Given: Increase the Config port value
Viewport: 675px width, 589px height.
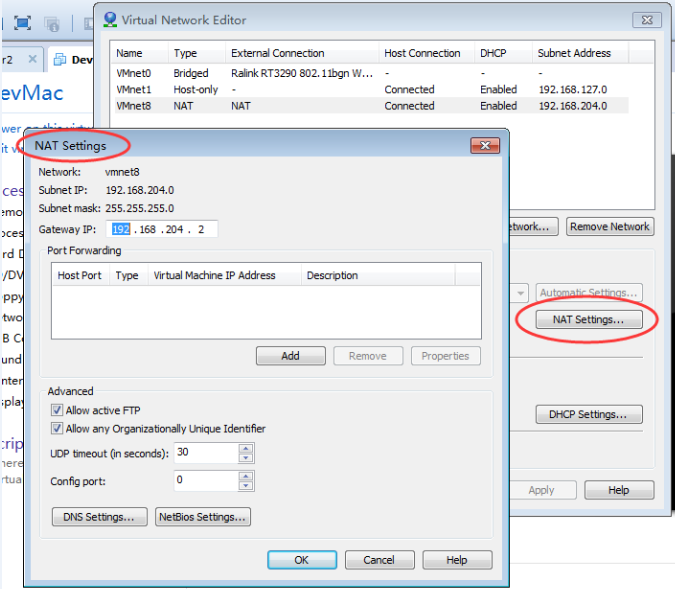Looking at the screenshot, I should tap(246, 476).
